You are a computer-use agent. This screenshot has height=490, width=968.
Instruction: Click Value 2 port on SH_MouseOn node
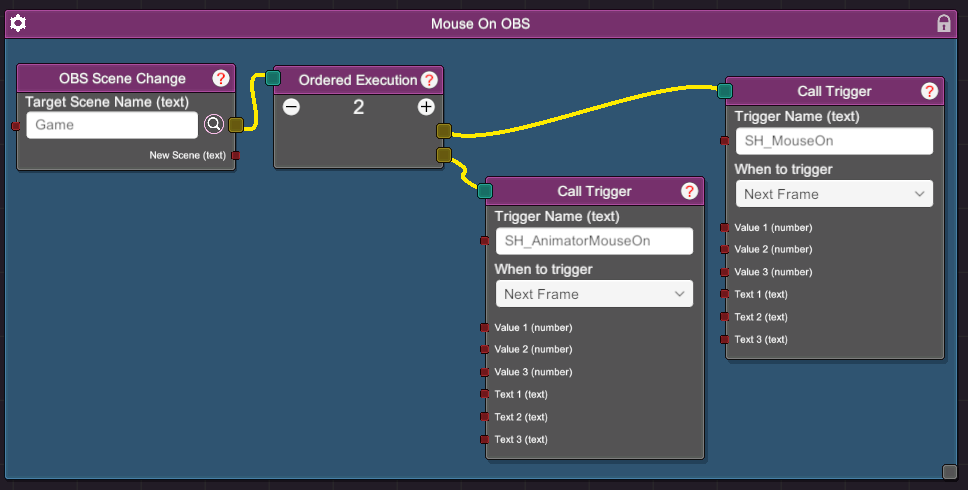725,249
